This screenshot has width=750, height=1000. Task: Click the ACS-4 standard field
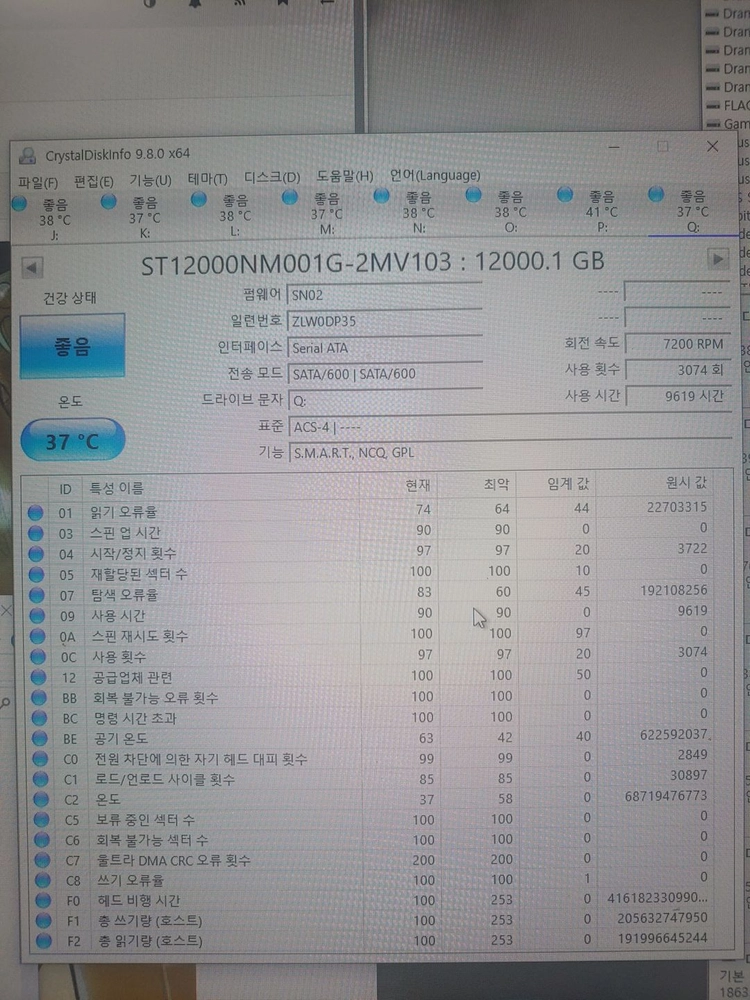[510, 426]
